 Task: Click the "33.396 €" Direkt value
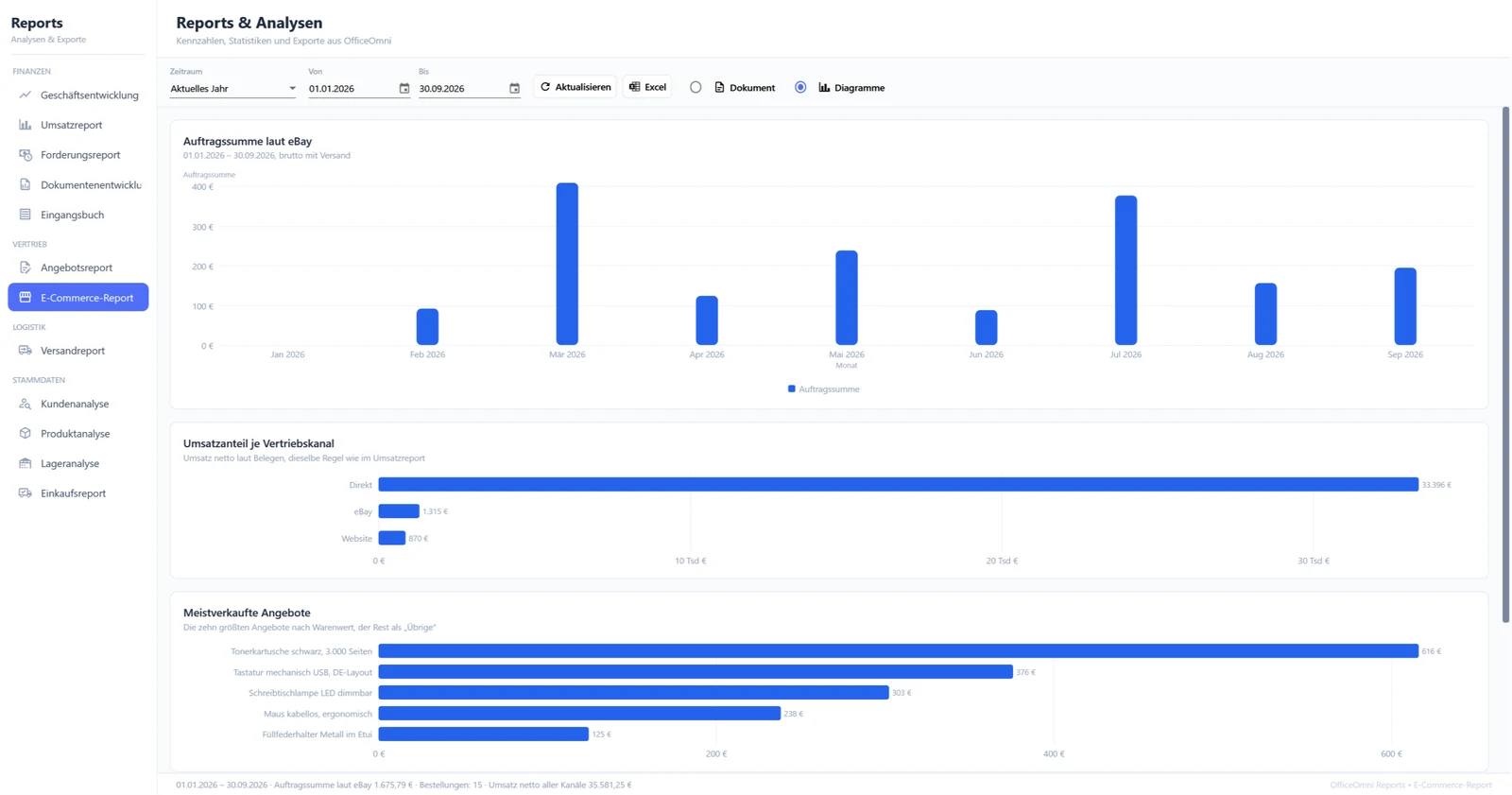(1436, 485)
